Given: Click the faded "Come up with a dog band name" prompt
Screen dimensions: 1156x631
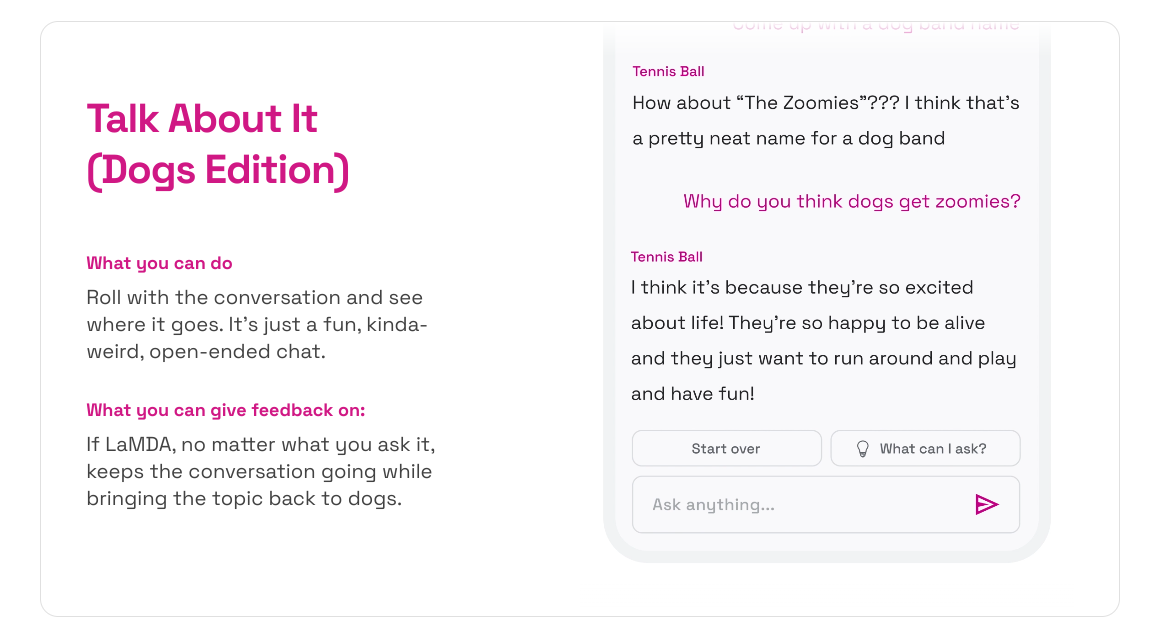Looking at the screenshot, I should (x=875, y=23).
